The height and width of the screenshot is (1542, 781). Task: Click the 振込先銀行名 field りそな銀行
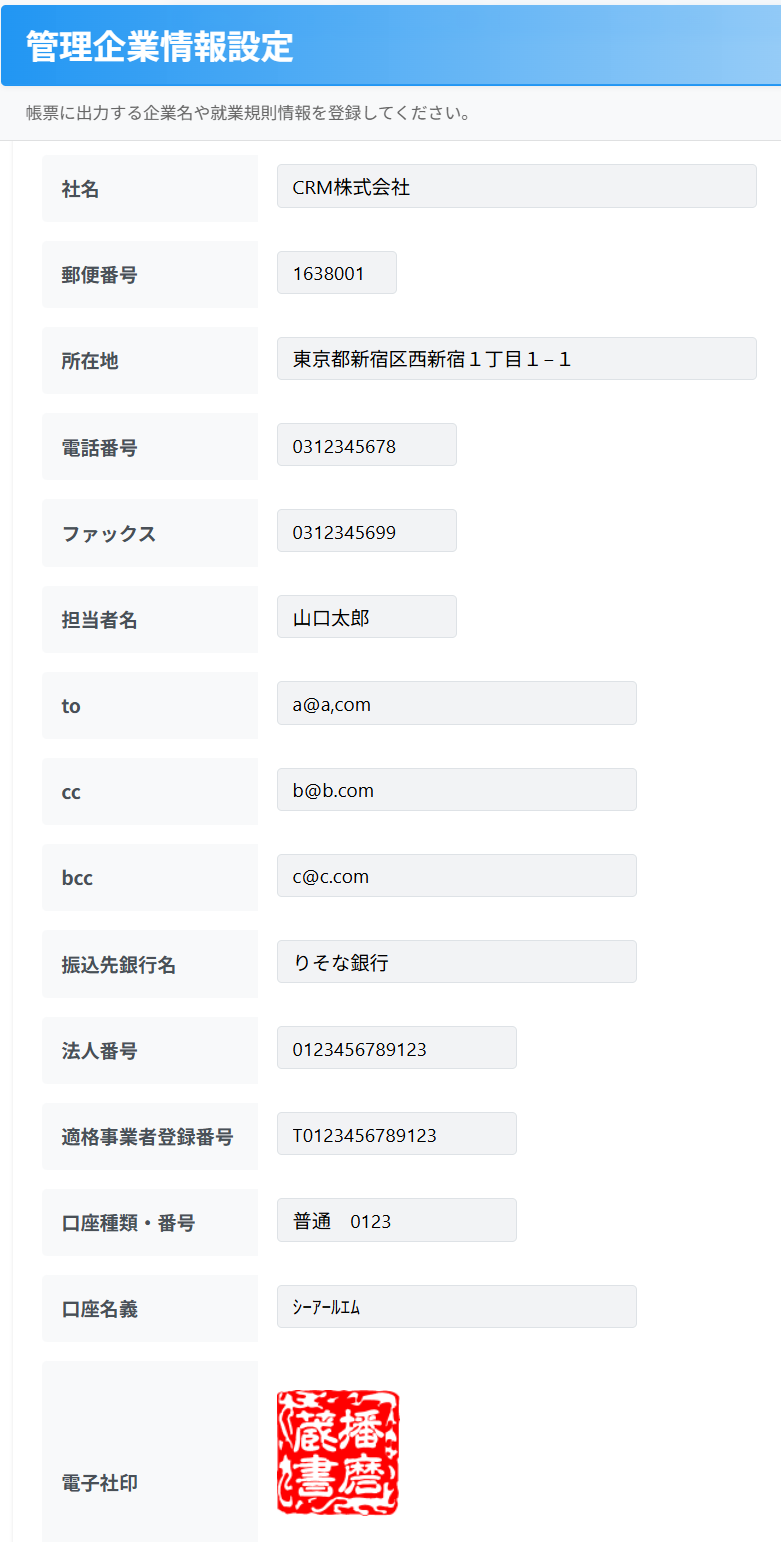pos(457,962)
